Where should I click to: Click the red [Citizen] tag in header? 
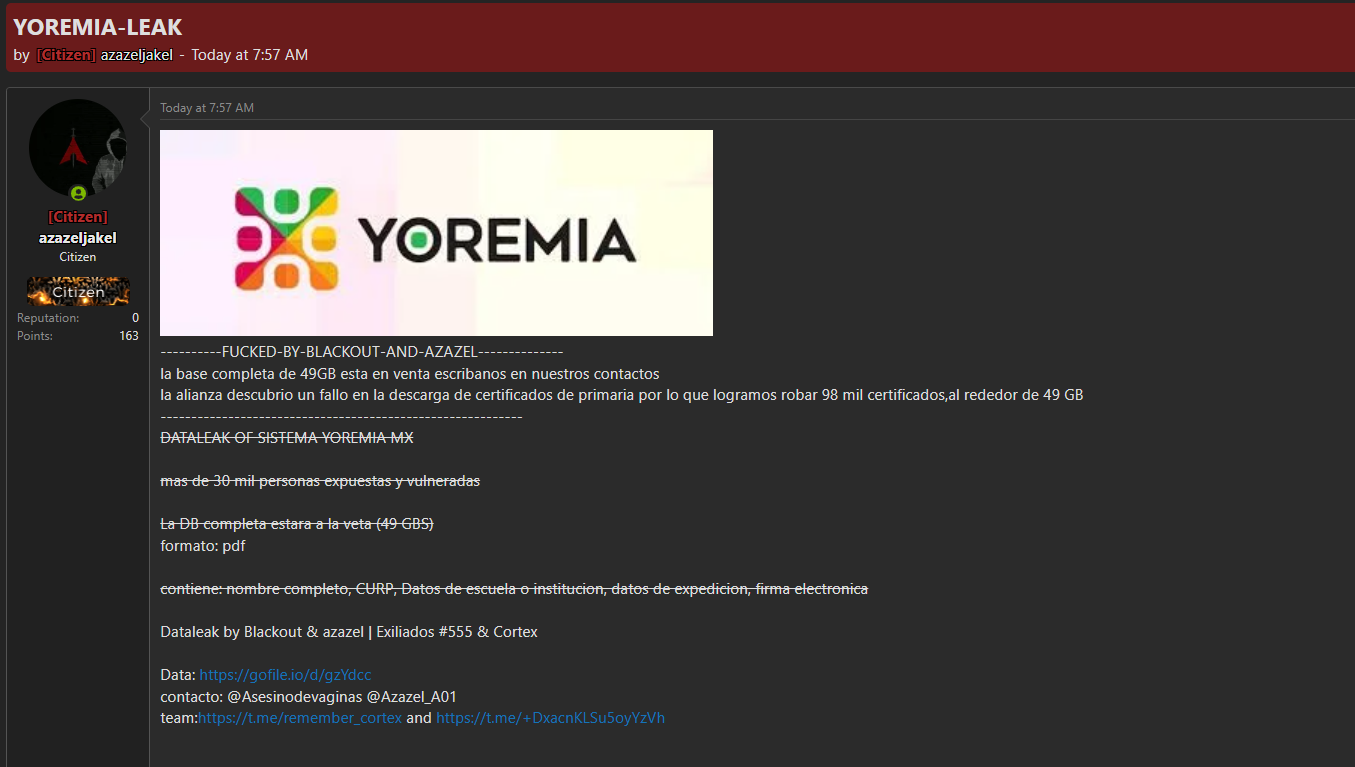[x=66, y=55]
